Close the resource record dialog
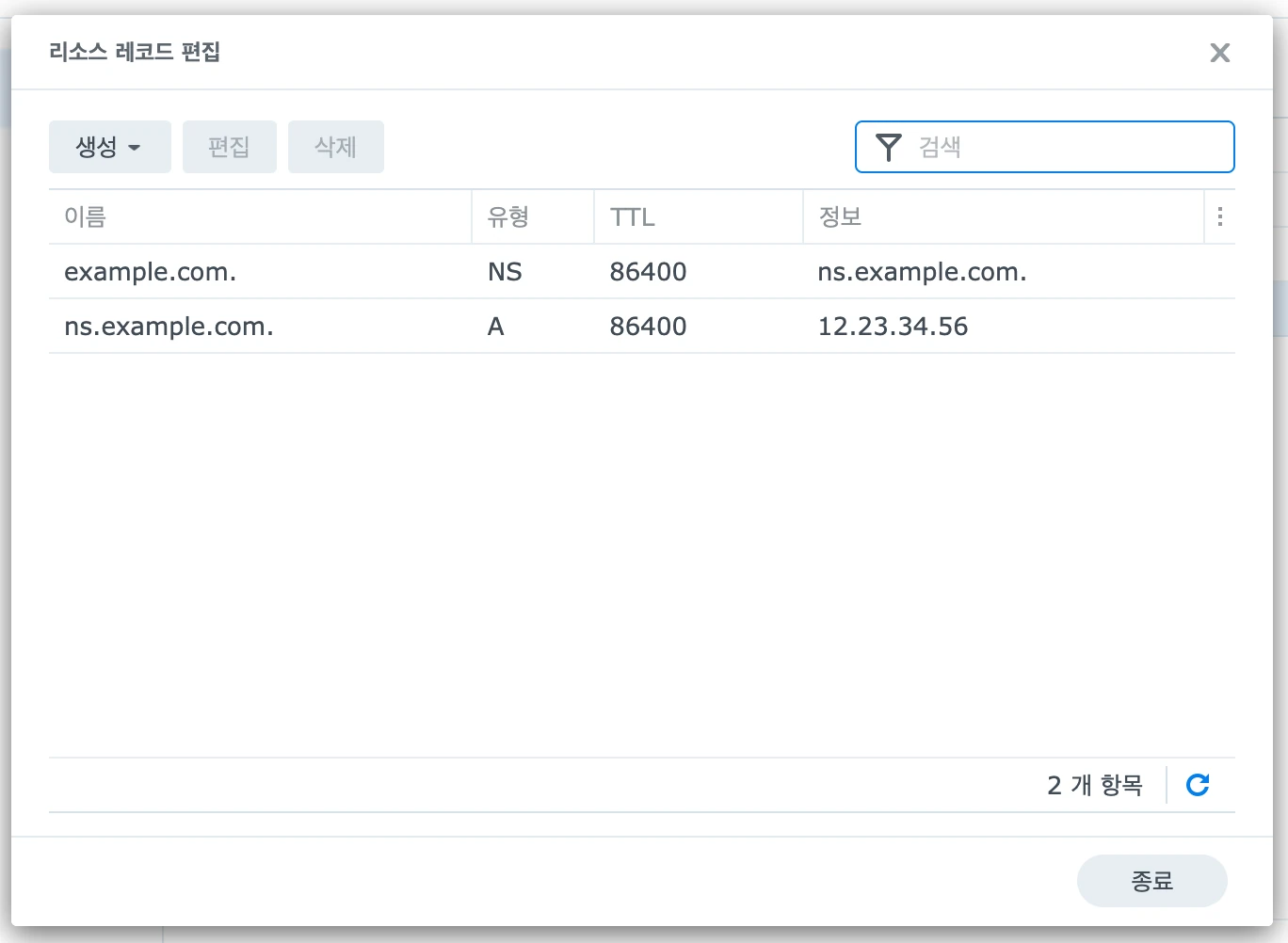This screenshot has width=1288, height=943. coord(1220,53)
